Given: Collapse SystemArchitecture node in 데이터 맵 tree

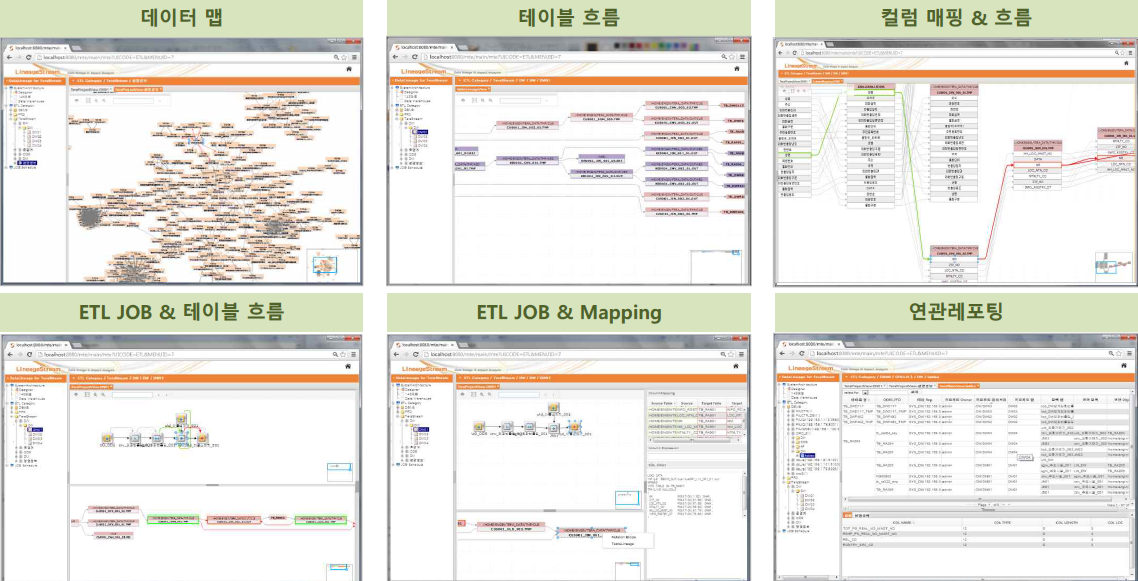Looking at the screenshot, I should coord(6,88).
